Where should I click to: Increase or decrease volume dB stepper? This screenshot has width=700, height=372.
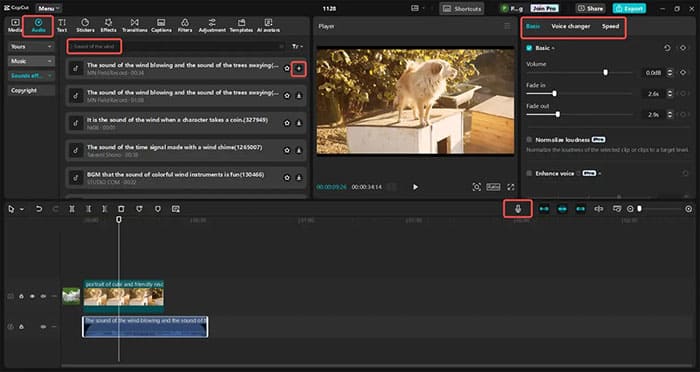tap(669, 72)
